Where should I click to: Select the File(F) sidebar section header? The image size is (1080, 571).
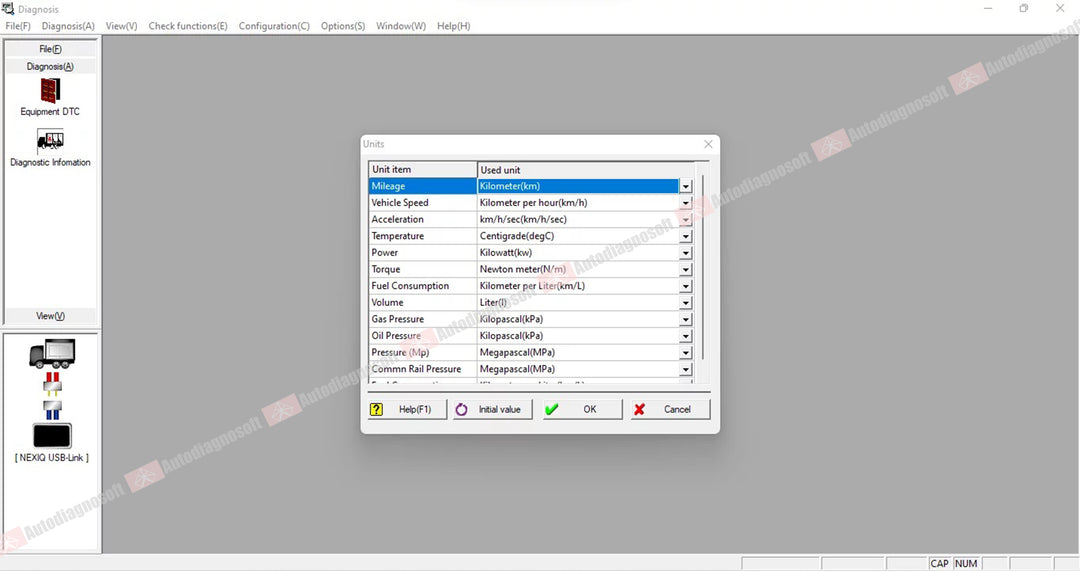click(x=50, y=49)
